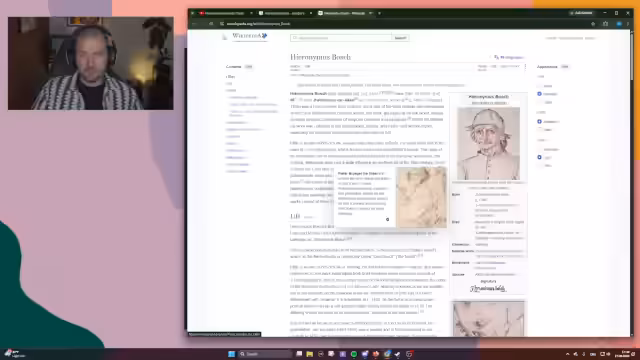The height and width of the screenshot is (360, 640).
Task: Hide the Appearance panel
Action: 564,67
